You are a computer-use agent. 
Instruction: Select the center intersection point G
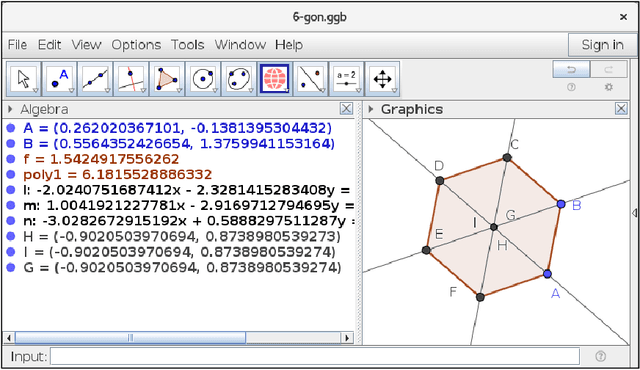click(x=493, y=227)
